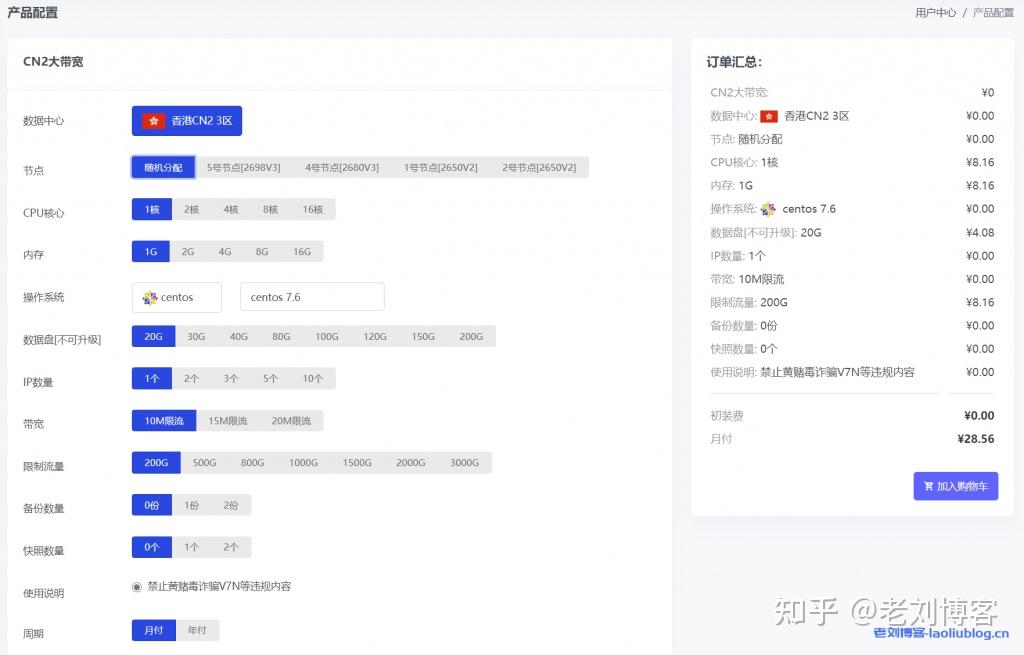1024x655 pixels.
Task: Select 10M限流 bandwidth
Action: [164, 421]
